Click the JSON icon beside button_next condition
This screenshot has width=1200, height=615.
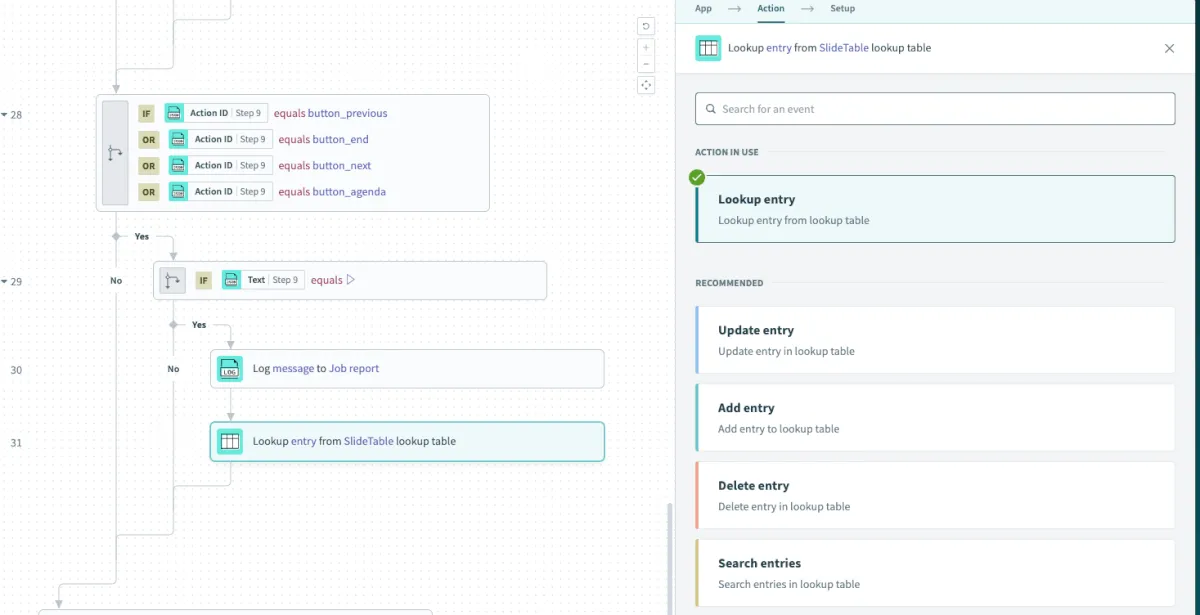(179, 165)
